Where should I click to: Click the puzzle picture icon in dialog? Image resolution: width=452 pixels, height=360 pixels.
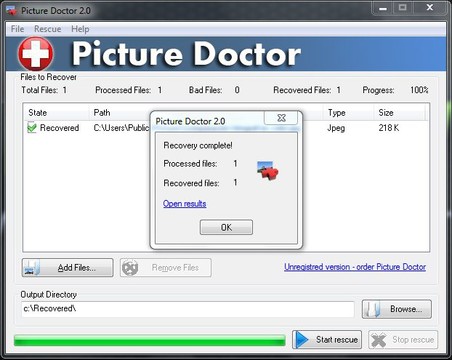267,171
